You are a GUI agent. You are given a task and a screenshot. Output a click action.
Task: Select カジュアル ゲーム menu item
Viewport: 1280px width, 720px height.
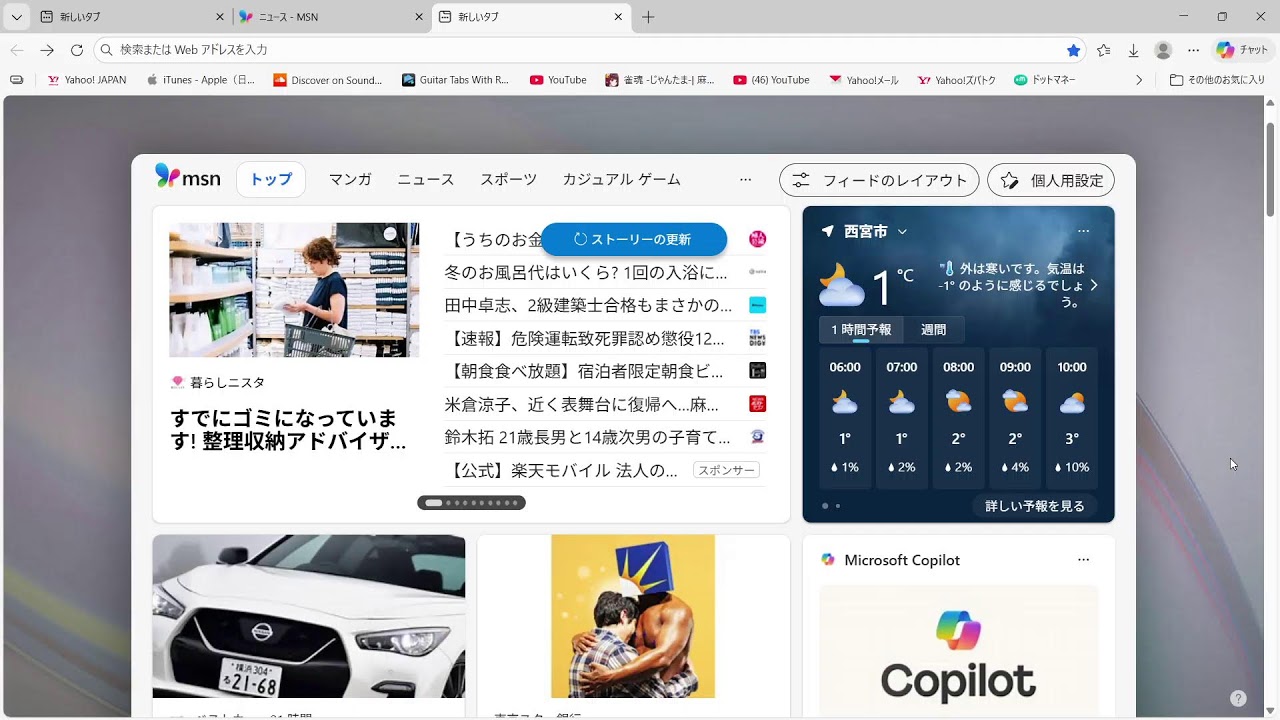tap(621, 180)
